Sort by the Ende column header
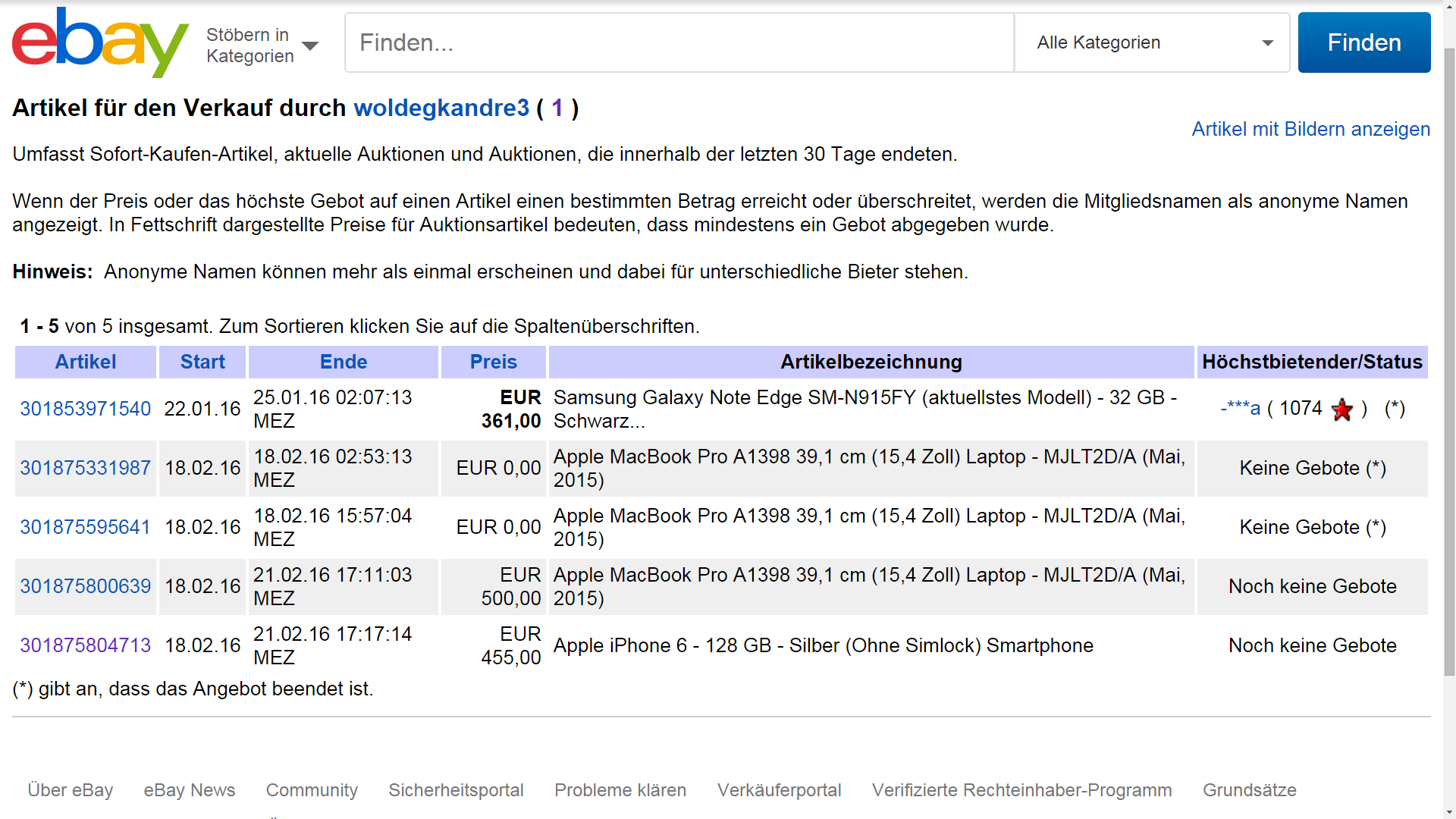 [x=343, y=362]
